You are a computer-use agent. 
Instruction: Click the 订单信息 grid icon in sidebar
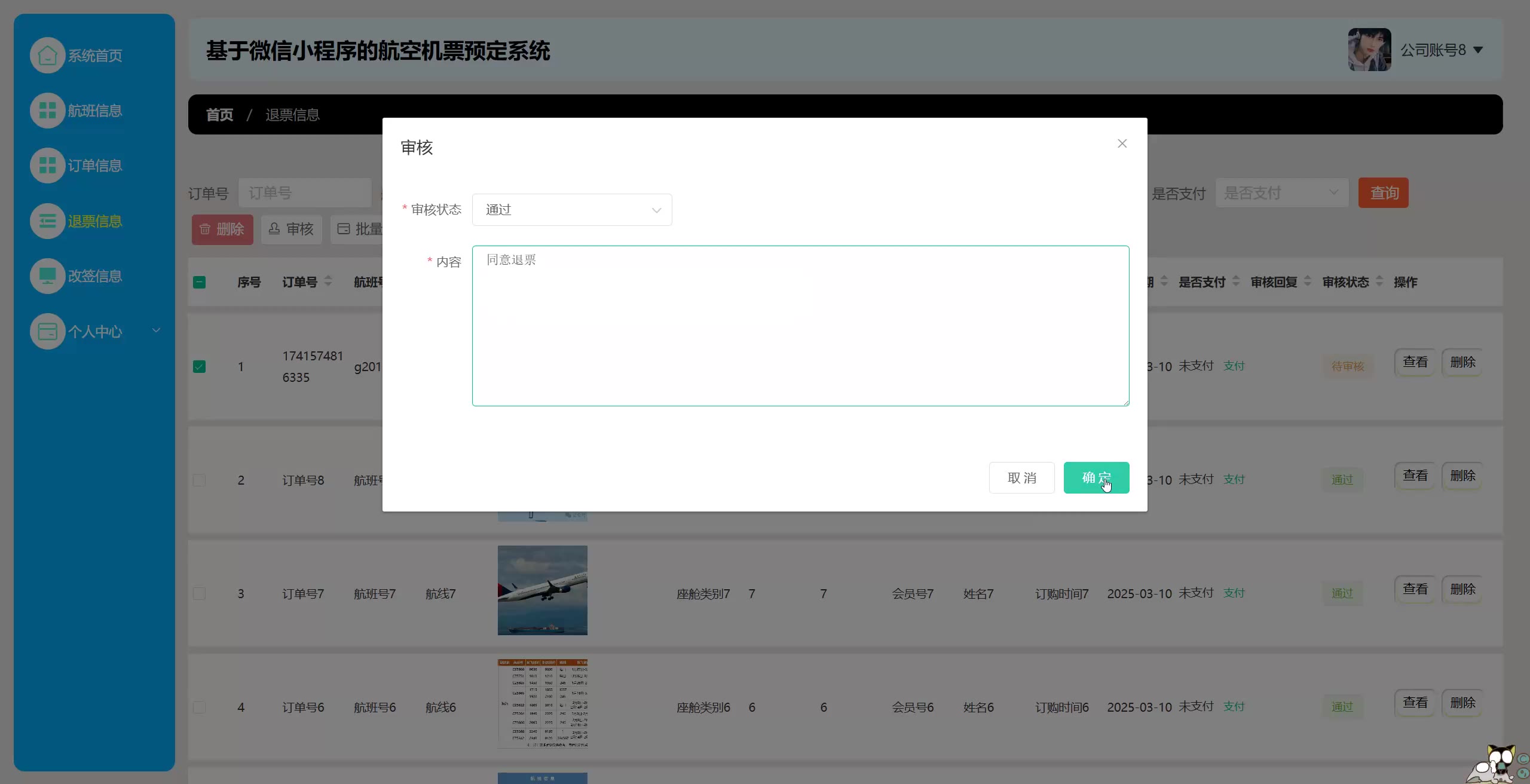click(x=47, y=166)
